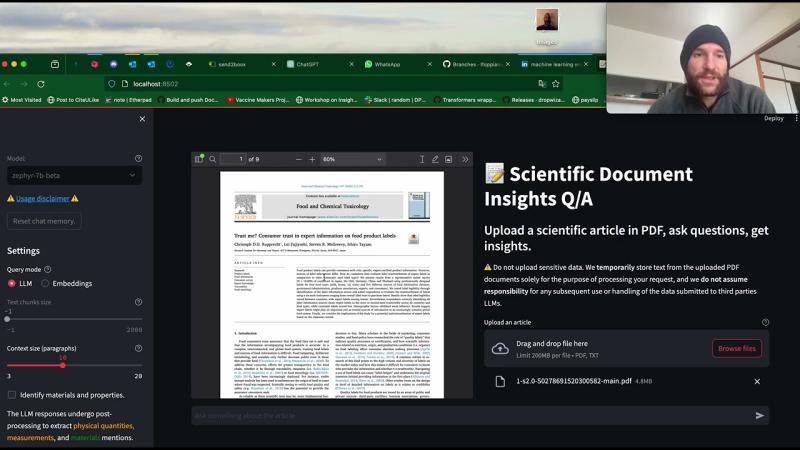Open Post to CiteULike bookmark
Viewport: 800px width, 450px height.
[x=73, y=100]
